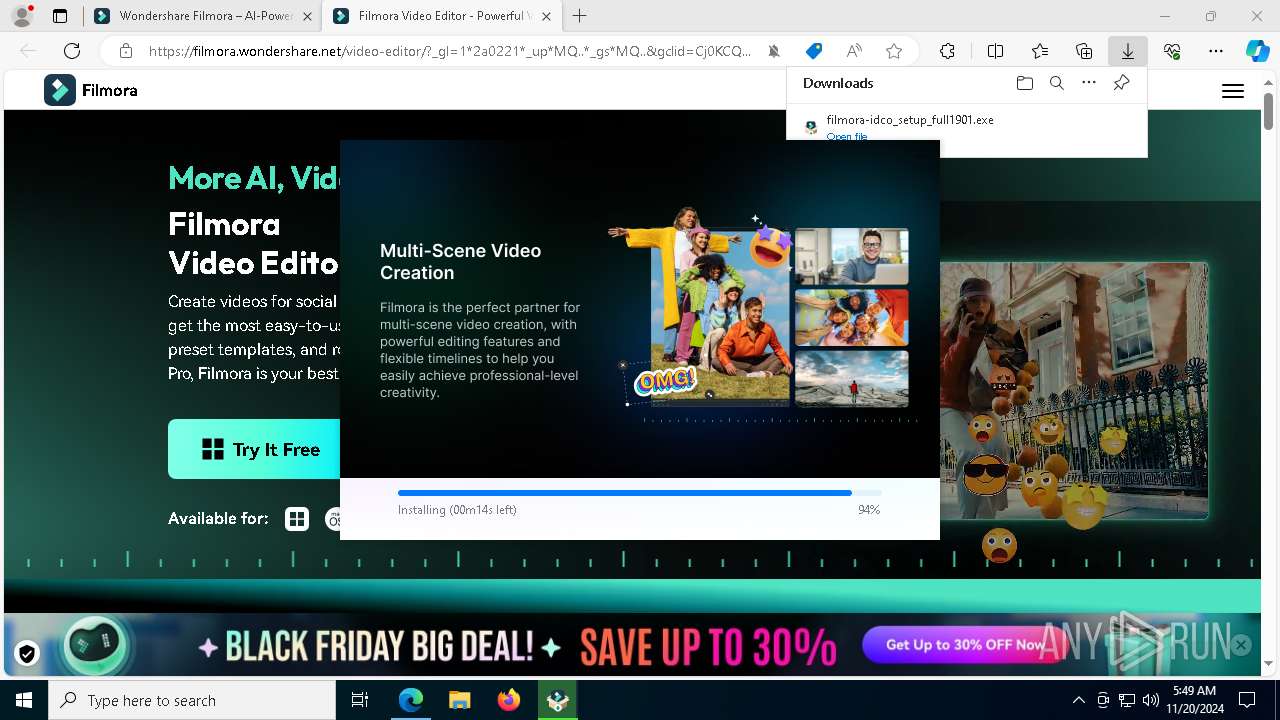Click Get Up to 30% OFF Now button
This screenshot has width=1280, height=720.
coord(965,645)
